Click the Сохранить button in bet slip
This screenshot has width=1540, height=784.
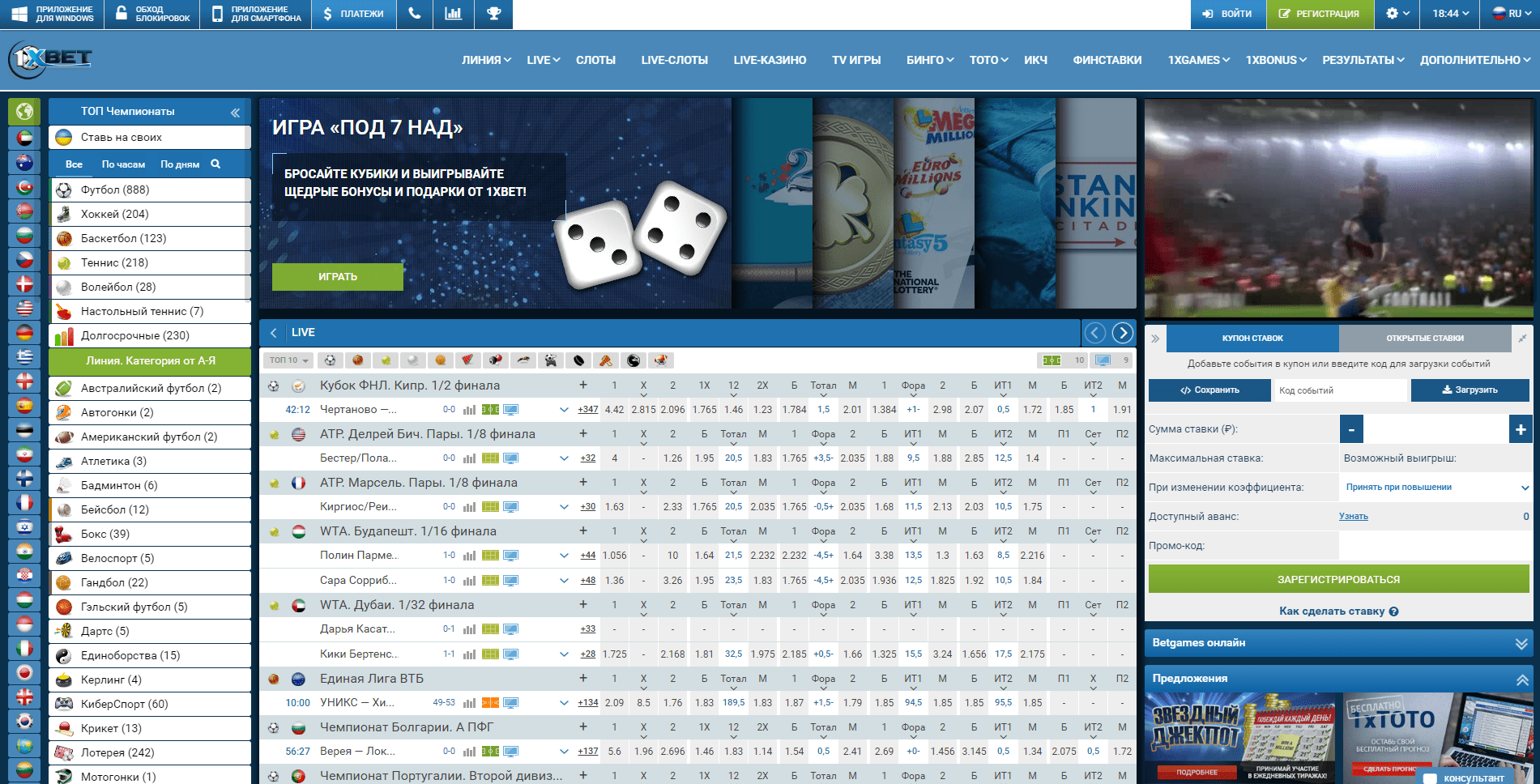(x=1209, y=390)
